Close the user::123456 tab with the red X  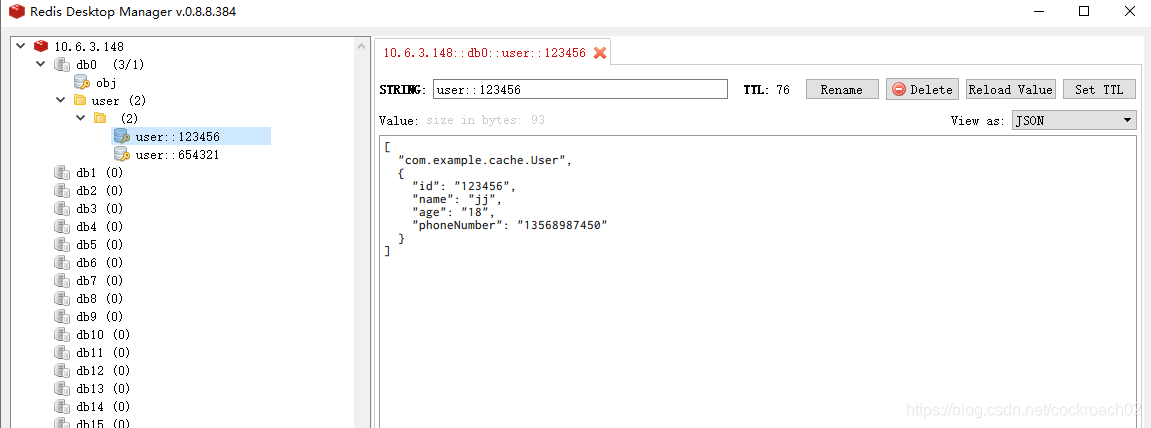tap(600, 53)
